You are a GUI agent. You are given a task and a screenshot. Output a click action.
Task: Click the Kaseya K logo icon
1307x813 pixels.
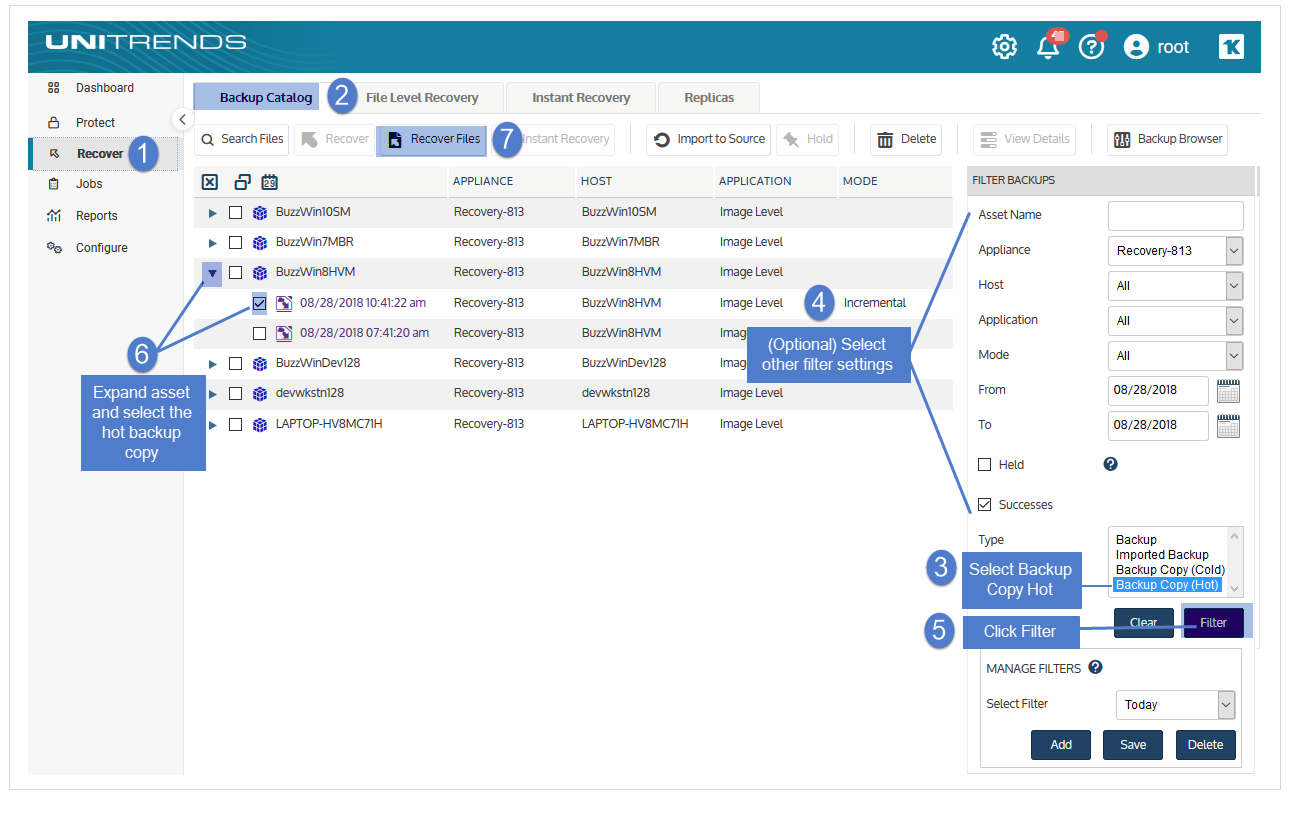click(1231, 47)
